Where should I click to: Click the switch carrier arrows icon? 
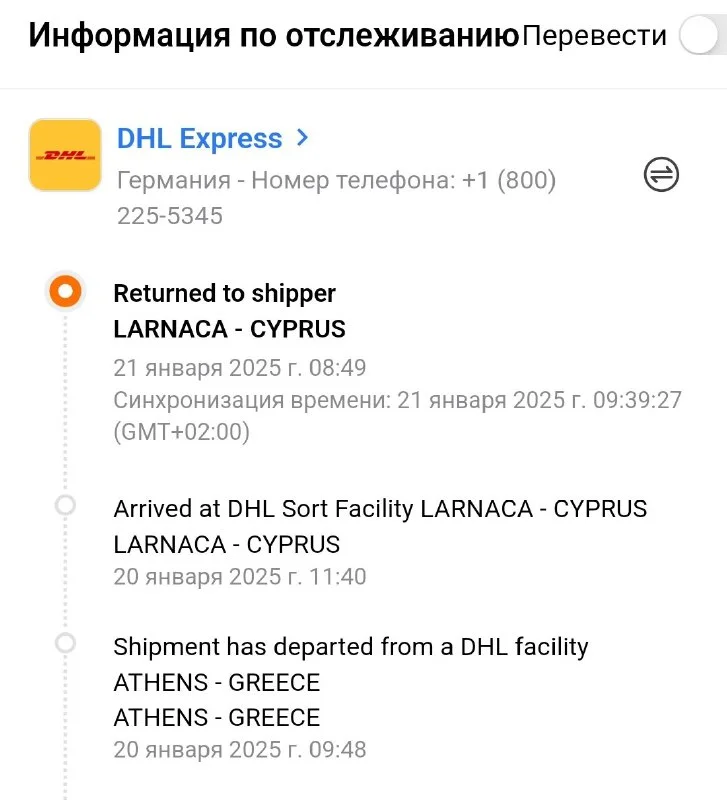pos(660,175)
